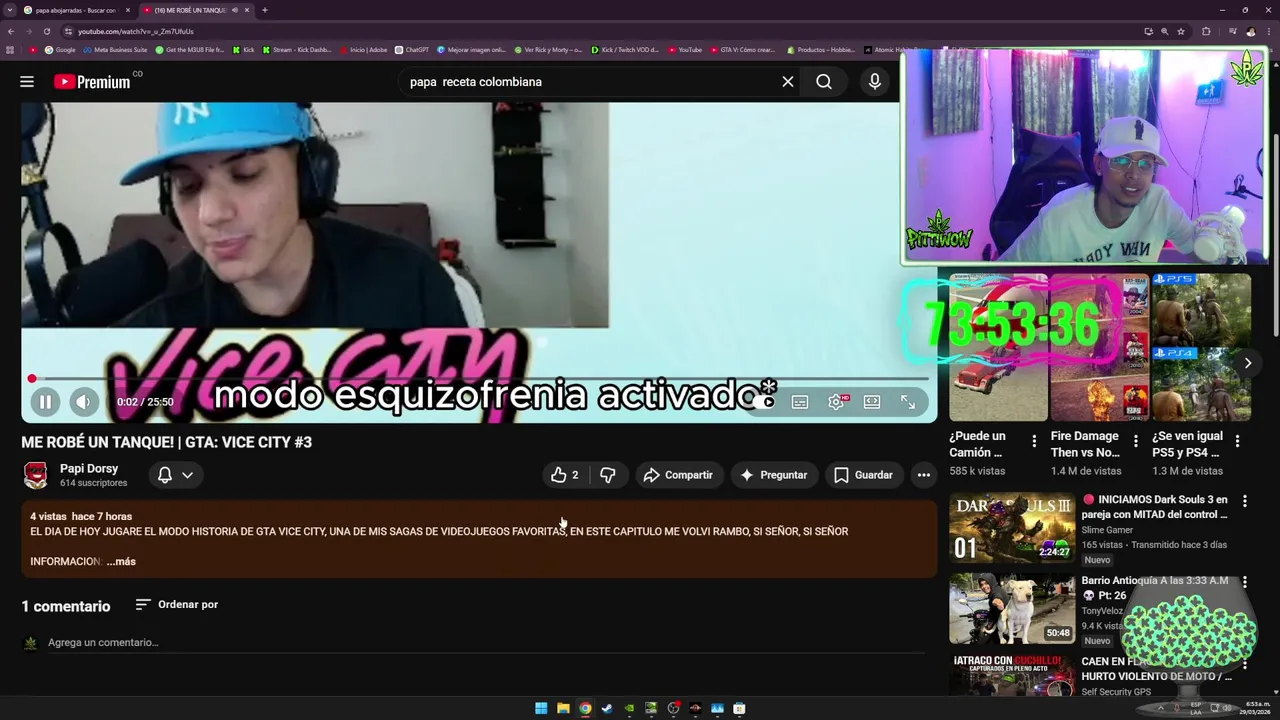Open the Meta Business Suite bookmark
Screen dimensions: 1280x720
(x=115, y=49)
